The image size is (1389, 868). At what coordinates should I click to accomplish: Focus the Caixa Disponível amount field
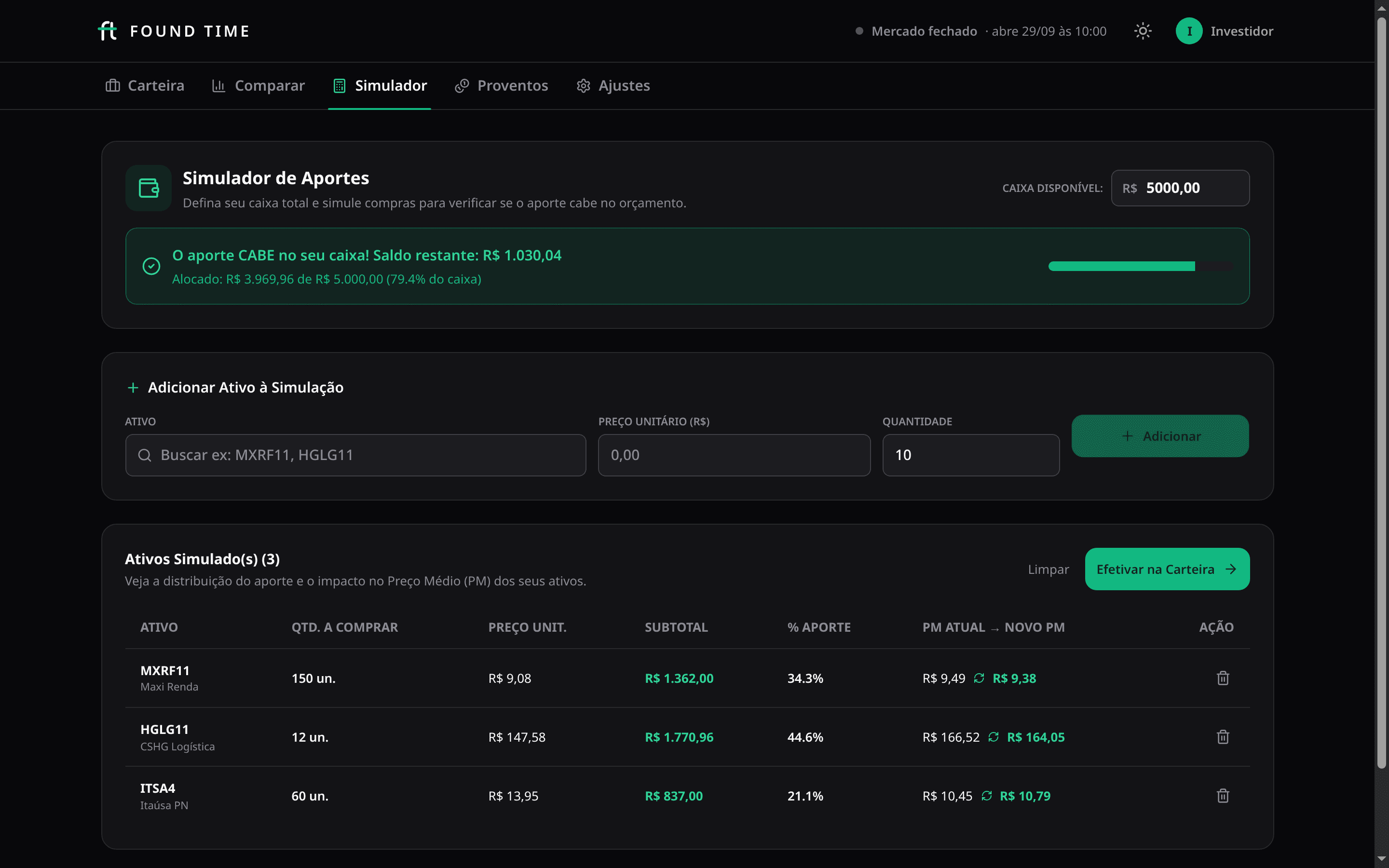[1180, 188]
